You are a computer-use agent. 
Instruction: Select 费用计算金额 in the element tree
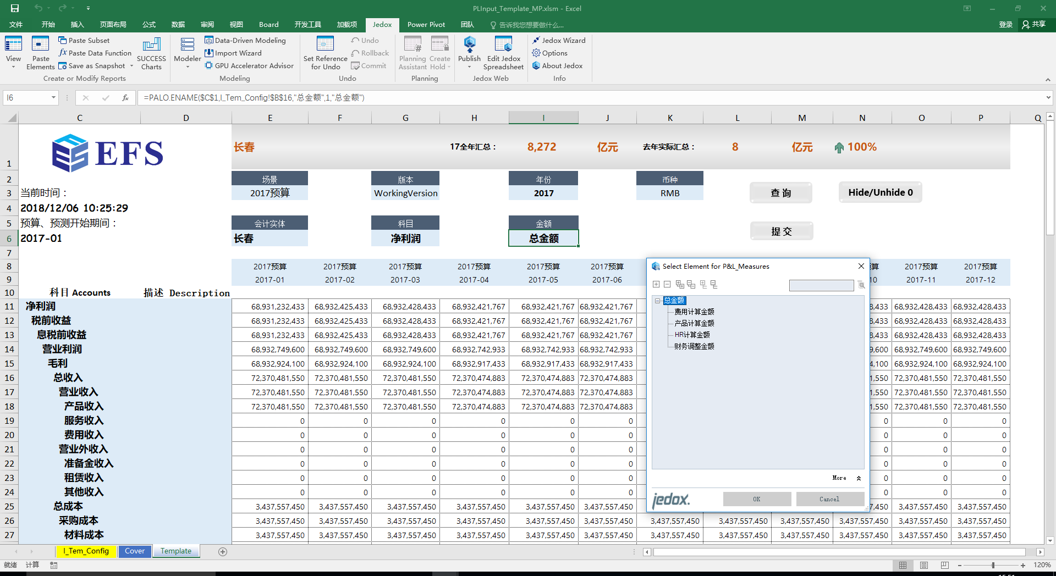(x=694, y=312)
